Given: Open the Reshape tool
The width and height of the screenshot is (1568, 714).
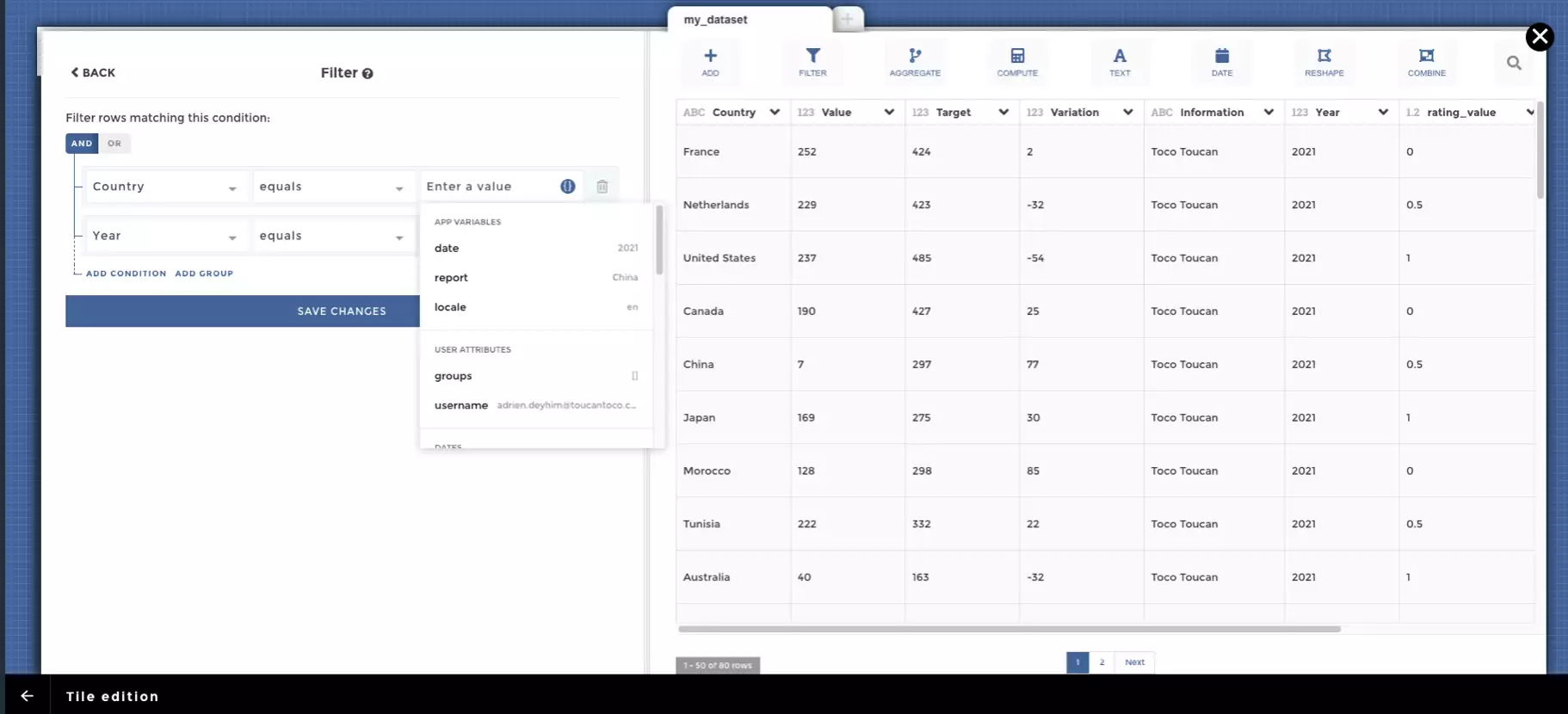Looking at the screenshot, I should pos(1324,62).
